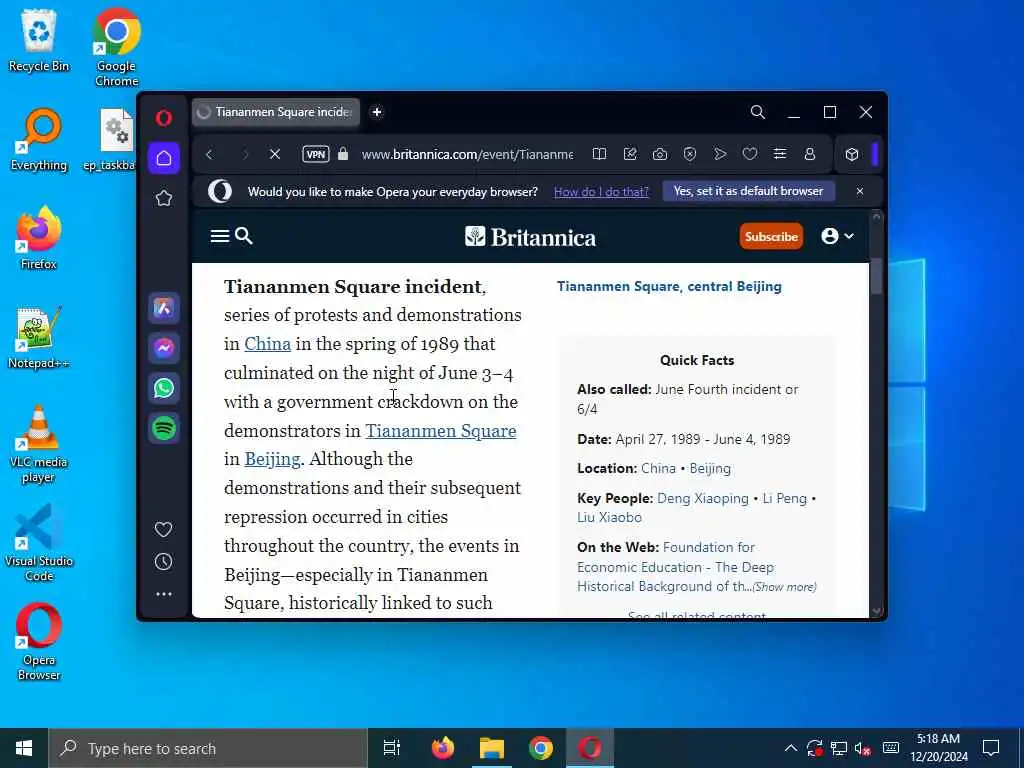Open the Opera account profile icon

810,154
